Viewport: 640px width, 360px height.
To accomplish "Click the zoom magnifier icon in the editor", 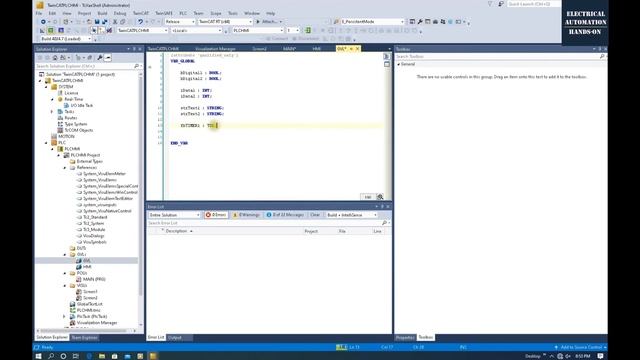I will pyautogui.click(x=380, y=197).
